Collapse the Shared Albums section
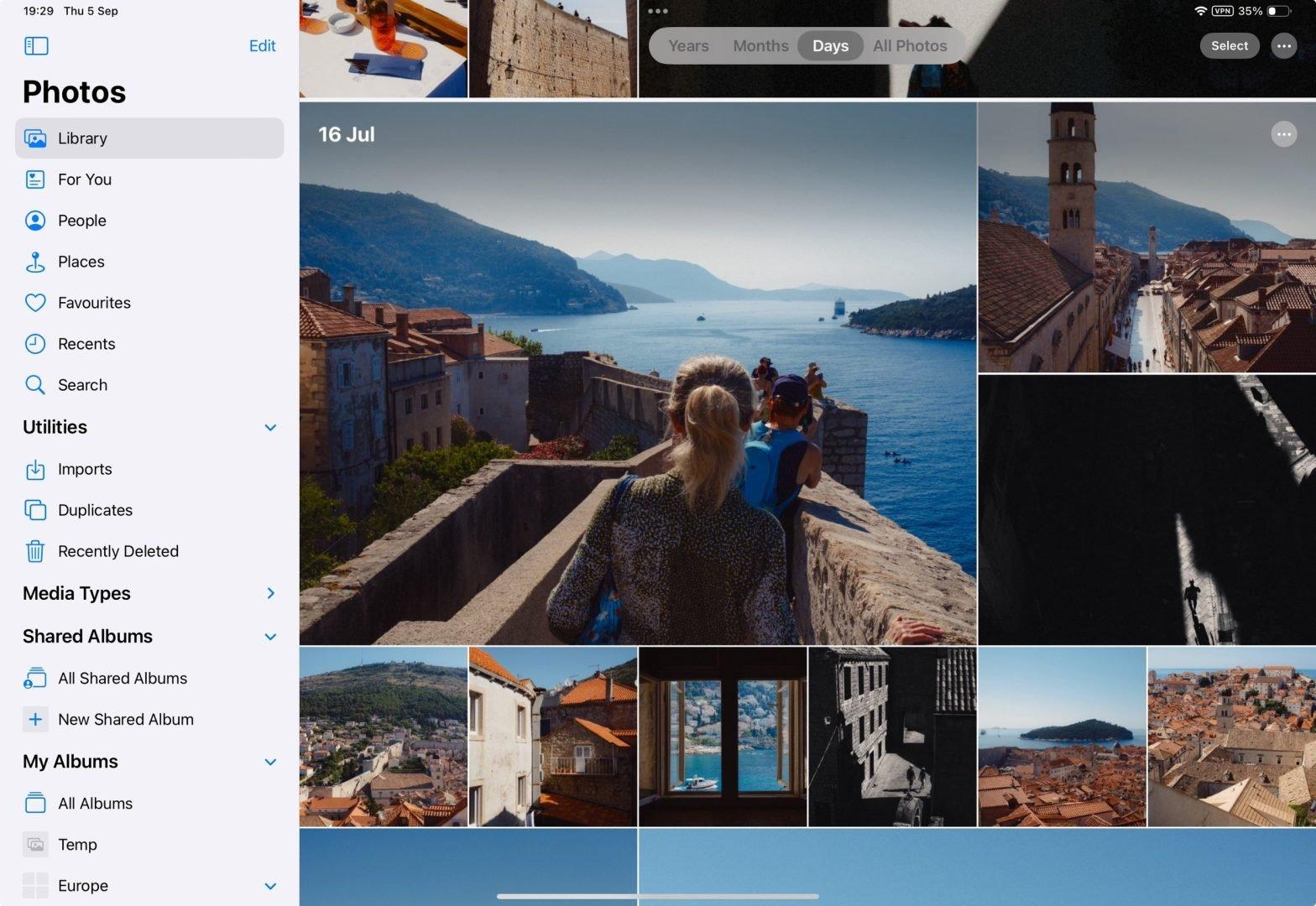The height and width of the screenshot is (906, 1316). (270, 637)
